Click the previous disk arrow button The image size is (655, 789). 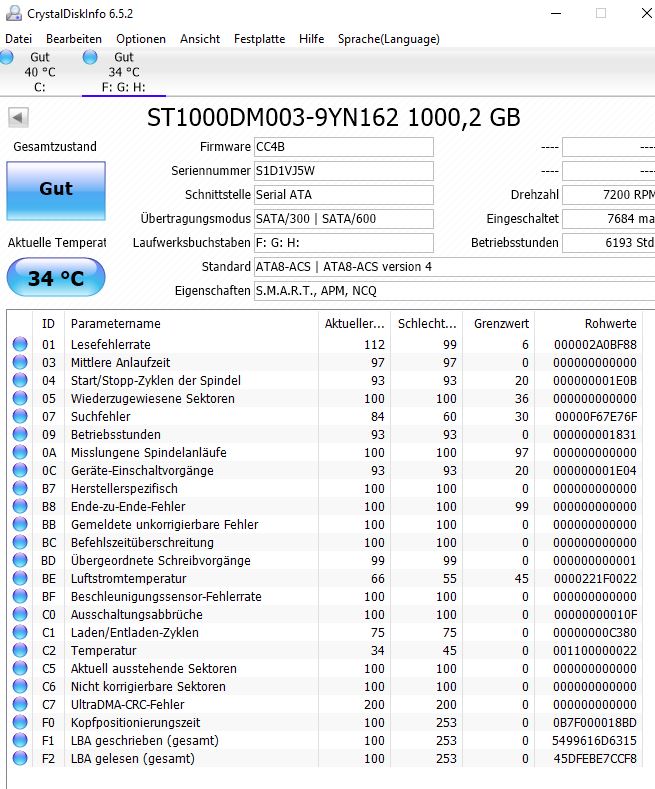pyautogui.click(x=18, y=118)
